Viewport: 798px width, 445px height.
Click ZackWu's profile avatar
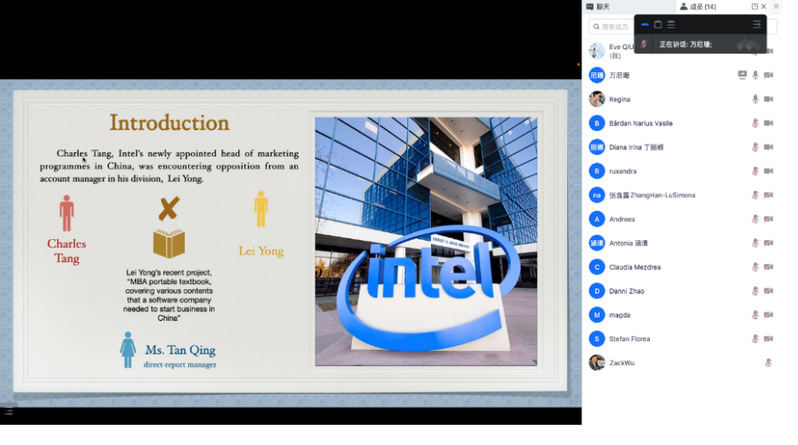597,363
